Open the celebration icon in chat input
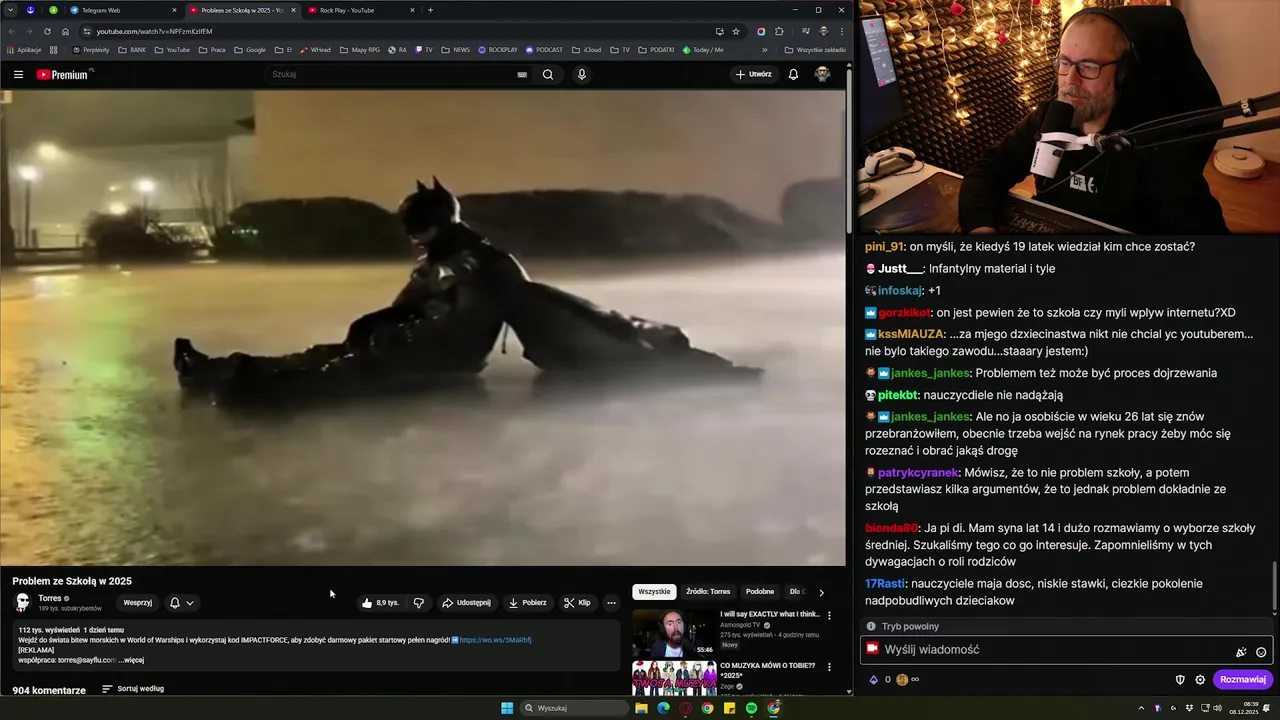Viewport: 1280px width, 720px height. click(1241, 652)
